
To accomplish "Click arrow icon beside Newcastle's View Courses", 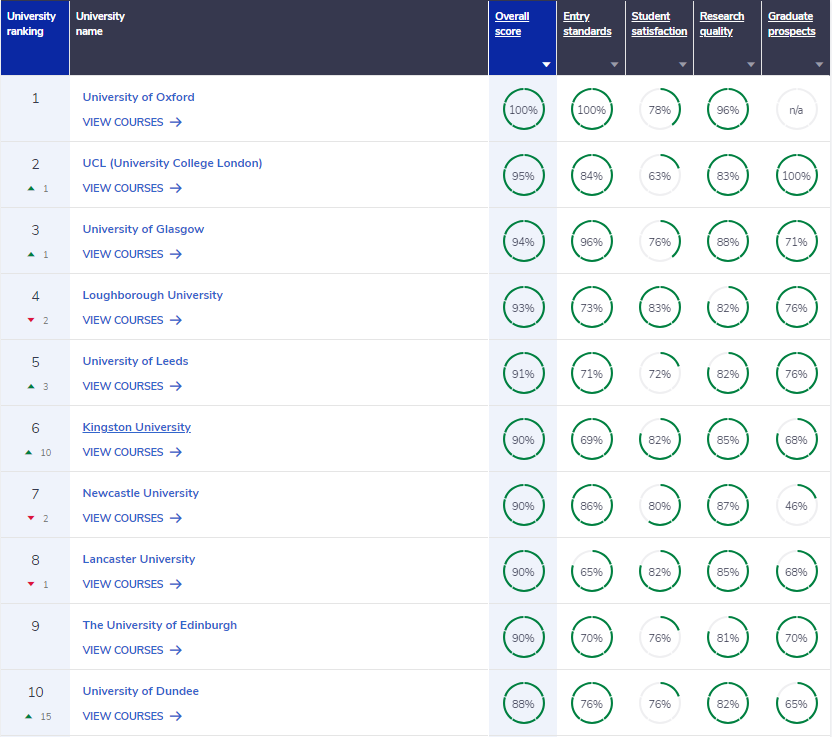I will coord(176,518).
